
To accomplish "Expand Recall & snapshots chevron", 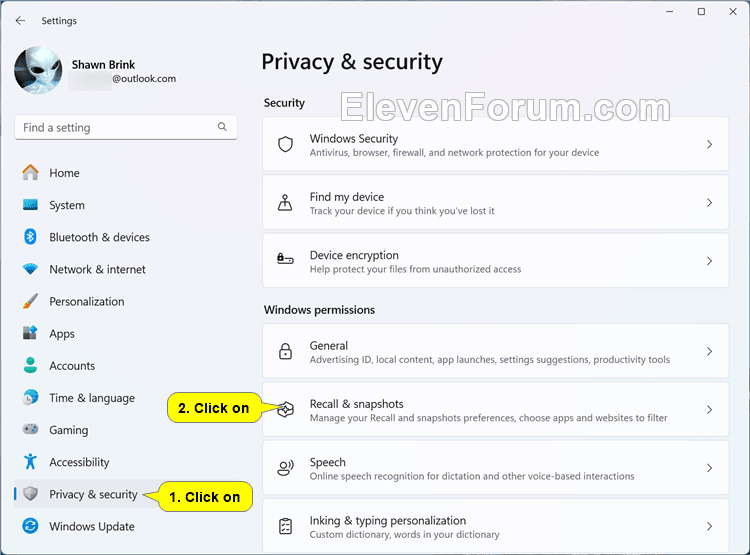I will click(x=709, y=410).
